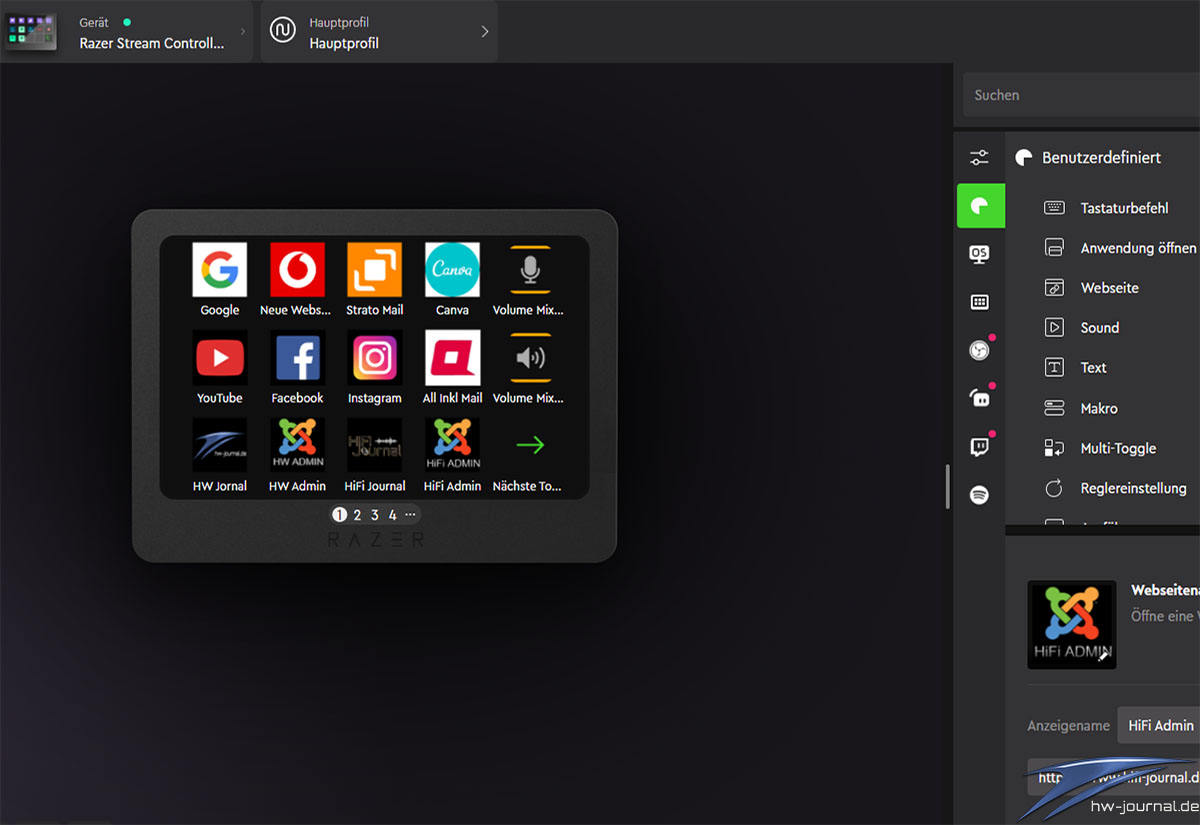The width and height of the screenshot is (1200, 825).
Task: Select the green Benutzerdefiniert sidebar icon
Action: point(980,206)
